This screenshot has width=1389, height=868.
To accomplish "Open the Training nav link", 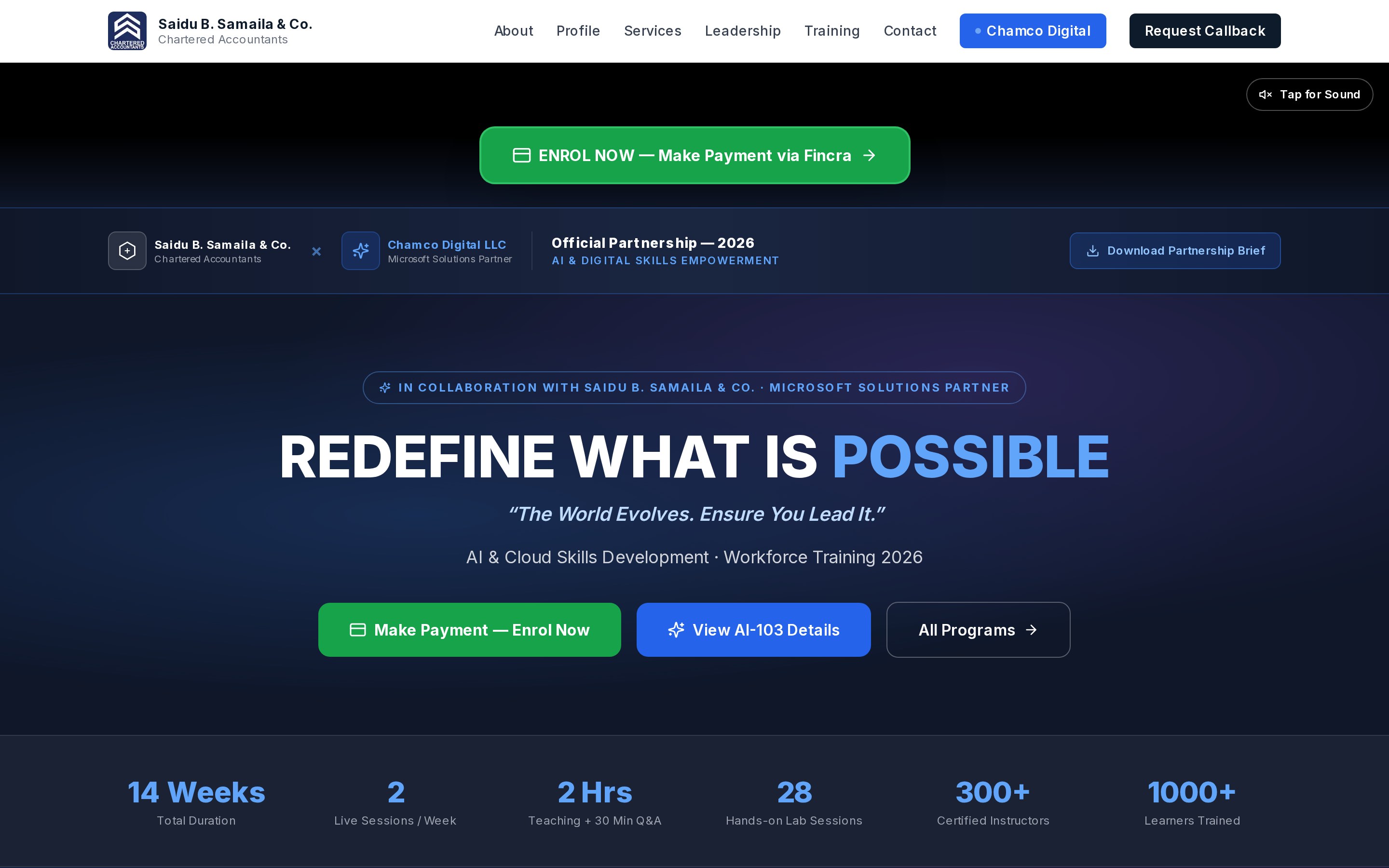I will pos(831,31).
